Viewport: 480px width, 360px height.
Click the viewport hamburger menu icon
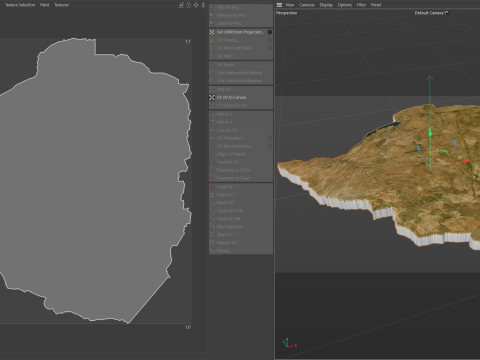pyautogui.click(x=279, y=5)
